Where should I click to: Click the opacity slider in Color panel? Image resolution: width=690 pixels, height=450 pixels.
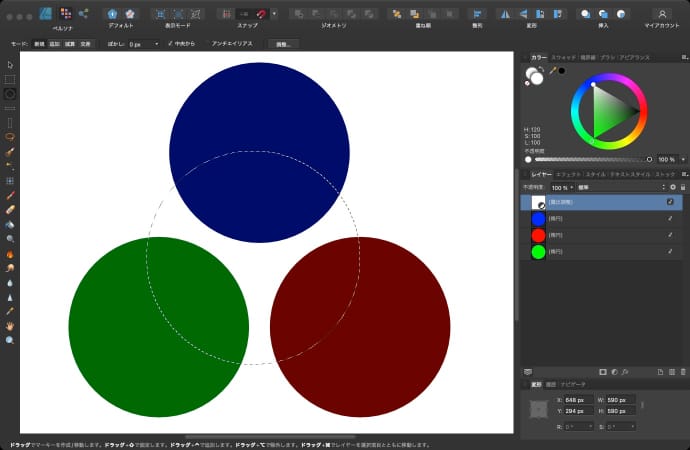pos(590,159)
